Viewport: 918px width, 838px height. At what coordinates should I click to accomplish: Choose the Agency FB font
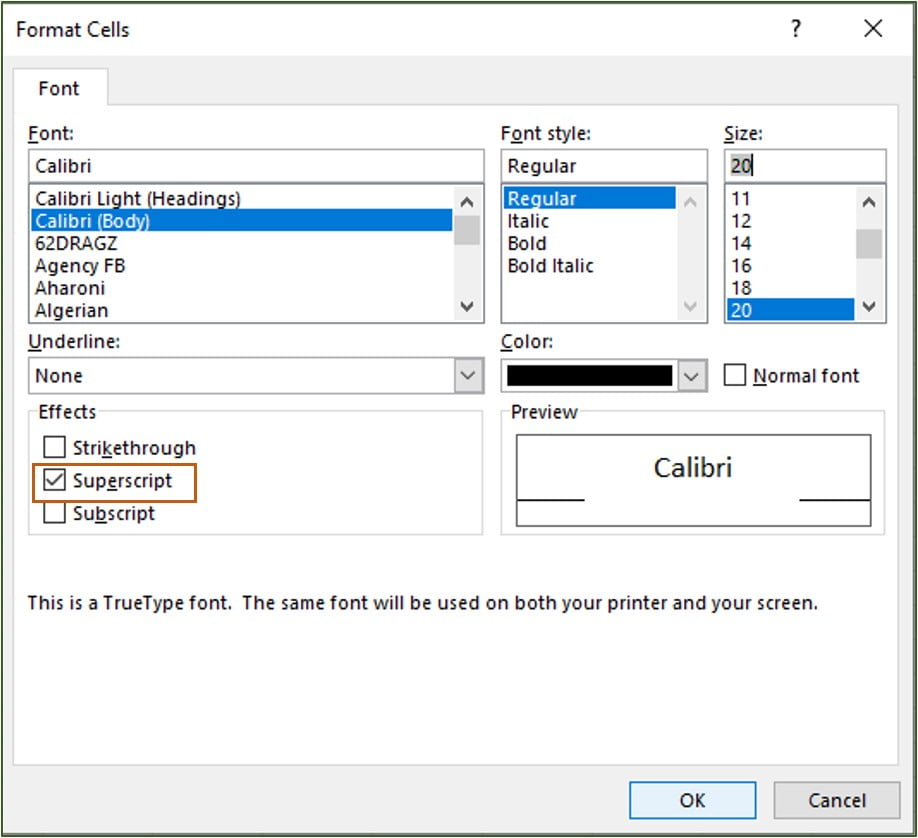242,265
